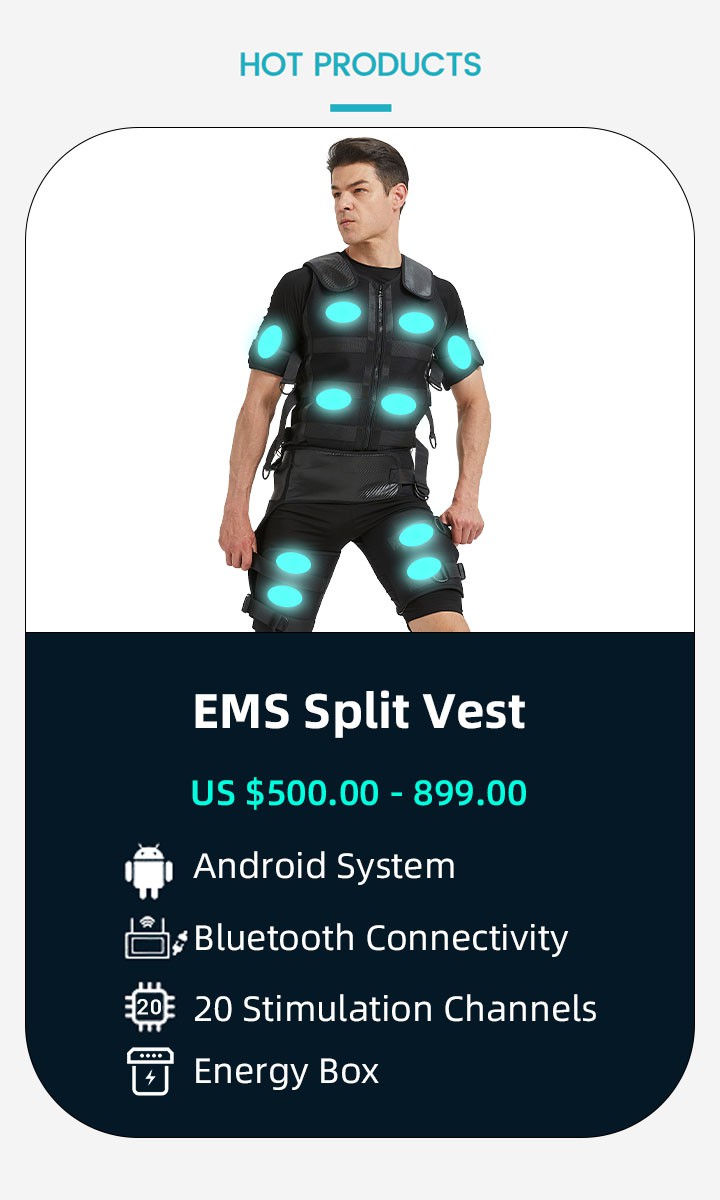
Task: Click the glowing pad on model's left arm
Action: [458, 352]
